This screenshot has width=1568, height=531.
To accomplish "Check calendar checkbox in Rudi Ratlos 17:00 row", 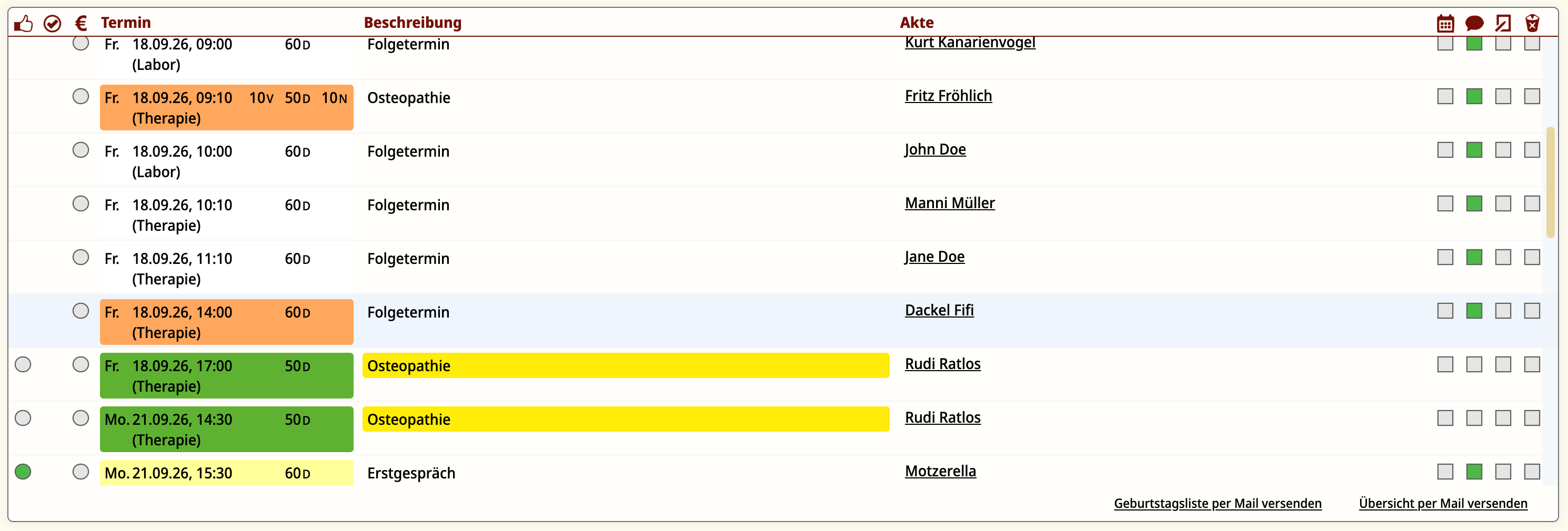I will click(x=1445, y=364).
